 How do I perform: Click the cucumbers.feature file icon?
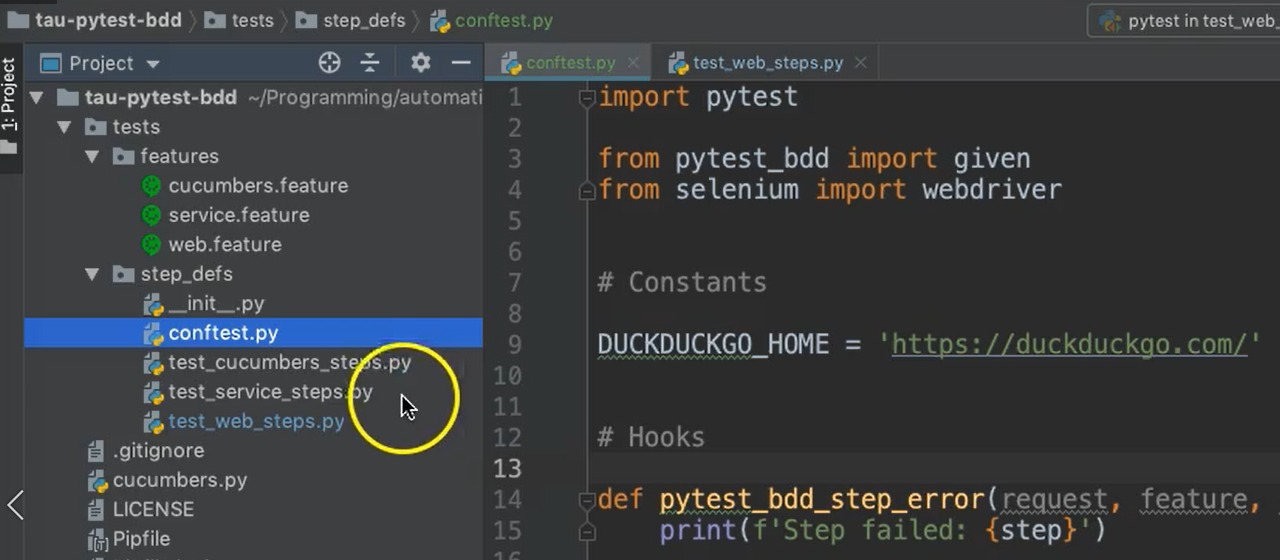(151, 186)
